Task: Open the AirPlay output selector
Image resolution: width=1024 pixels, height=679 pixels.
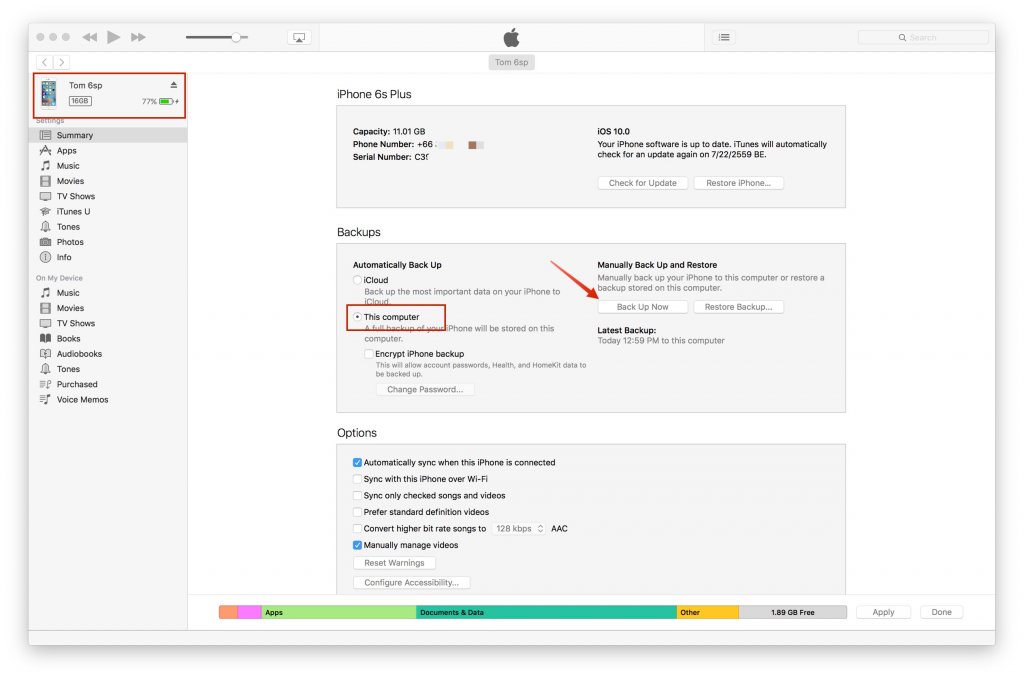Action: (298, 36)
